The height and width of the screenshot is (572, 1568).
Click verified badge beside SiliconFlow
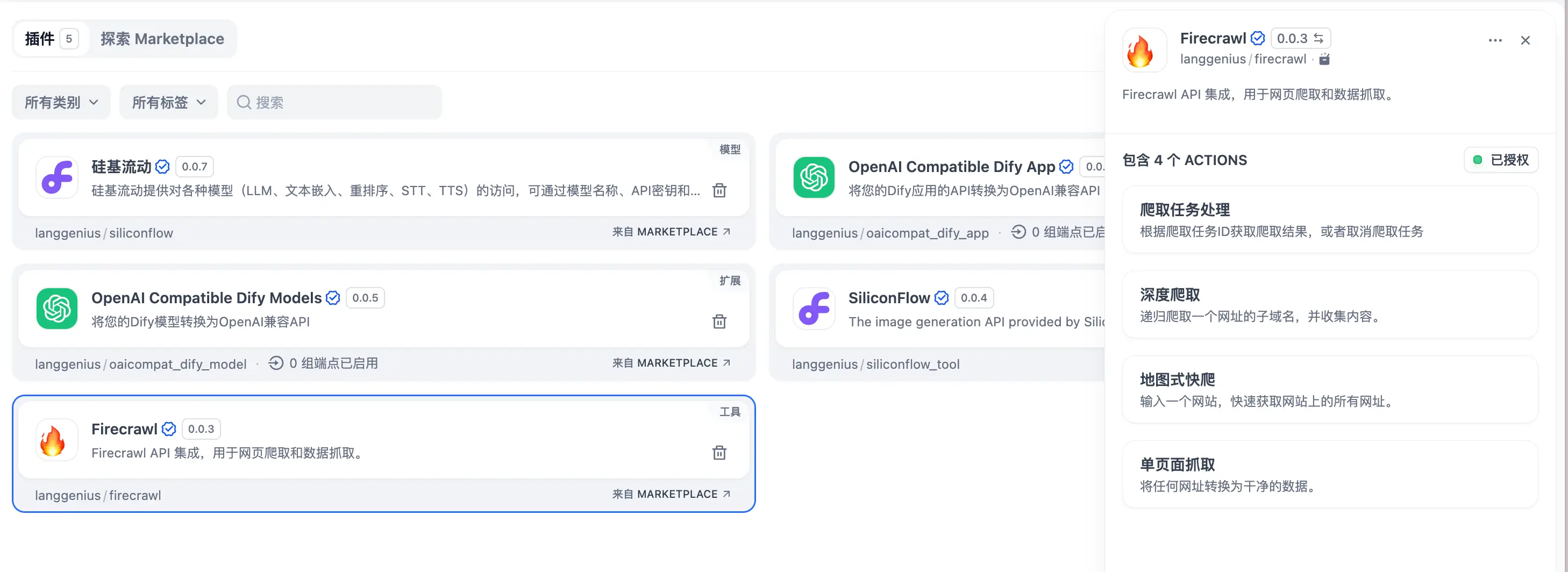coord(942,298)
